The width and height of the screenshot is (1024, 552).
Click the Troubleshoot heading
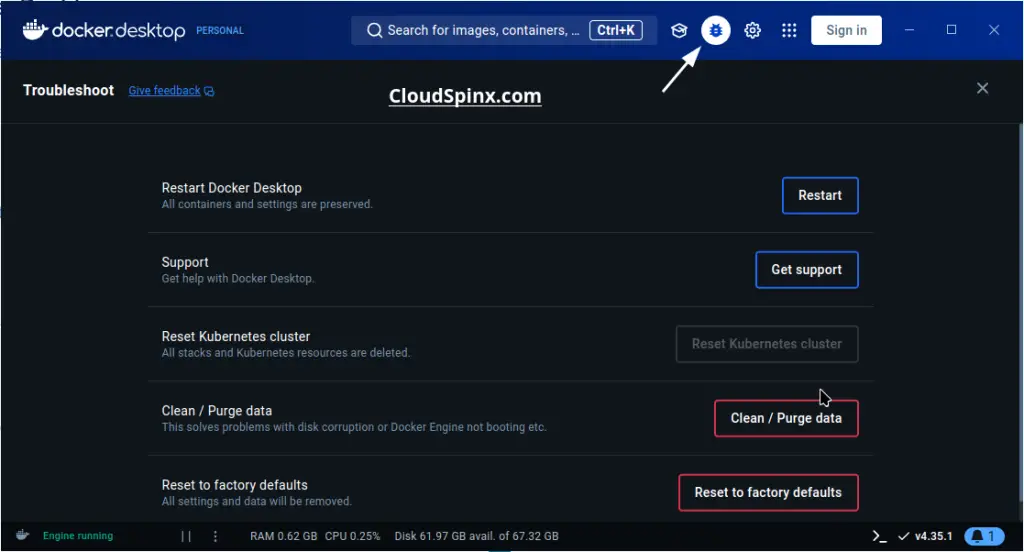tap(69, 90)
